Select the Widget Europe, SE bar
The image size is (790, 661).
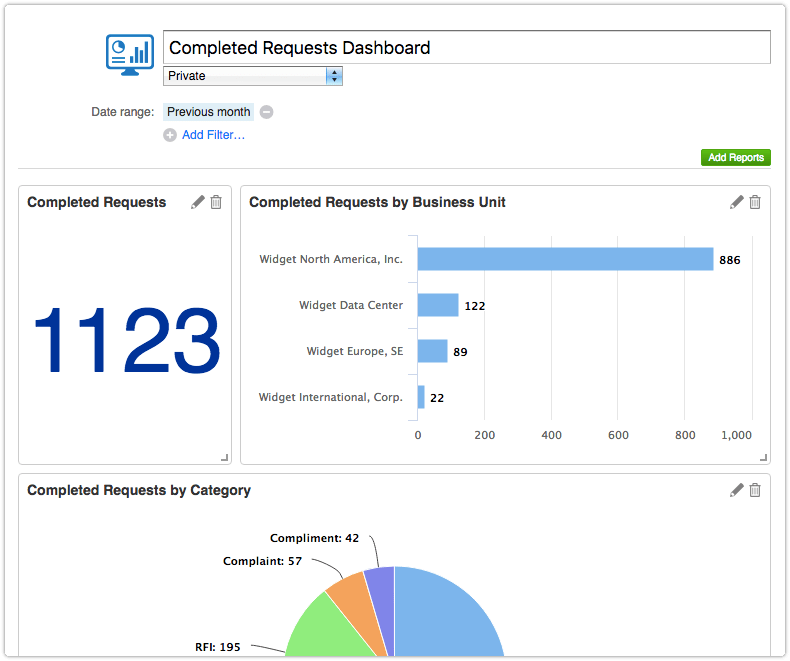tap(432, 351)
